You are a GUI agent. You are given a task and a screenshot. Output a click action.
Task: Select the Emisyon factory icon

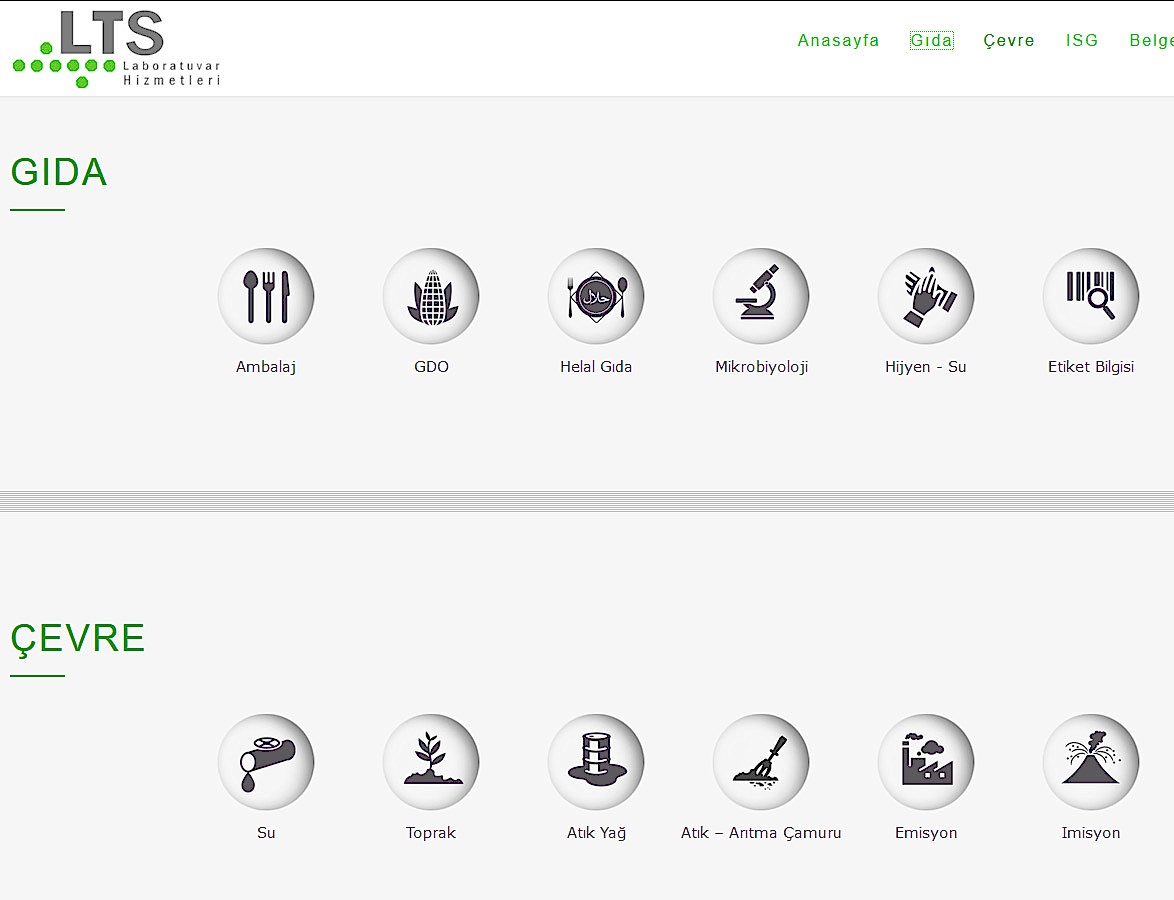[x=926, y=762]
